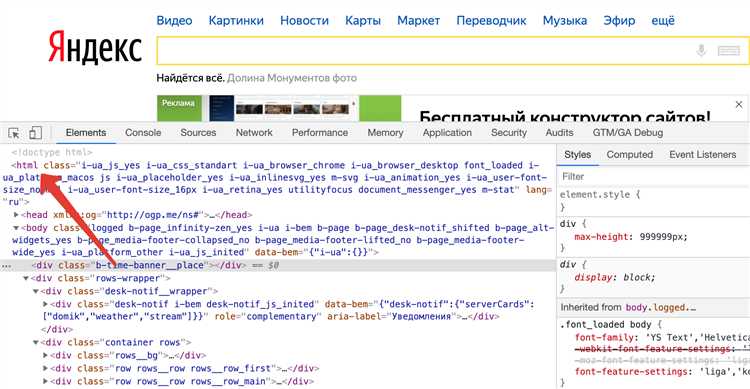
Task: Click the Видео link
Action: 174,21
